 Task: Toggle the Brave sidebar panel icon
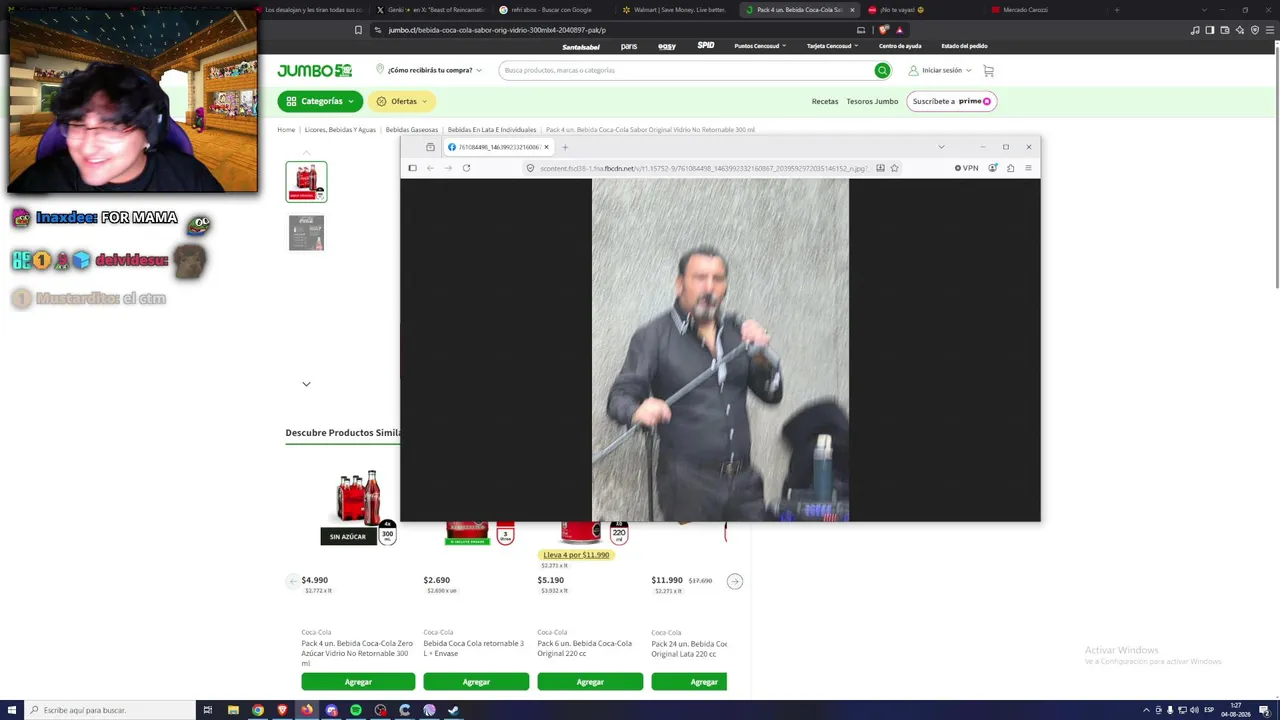1210,30
